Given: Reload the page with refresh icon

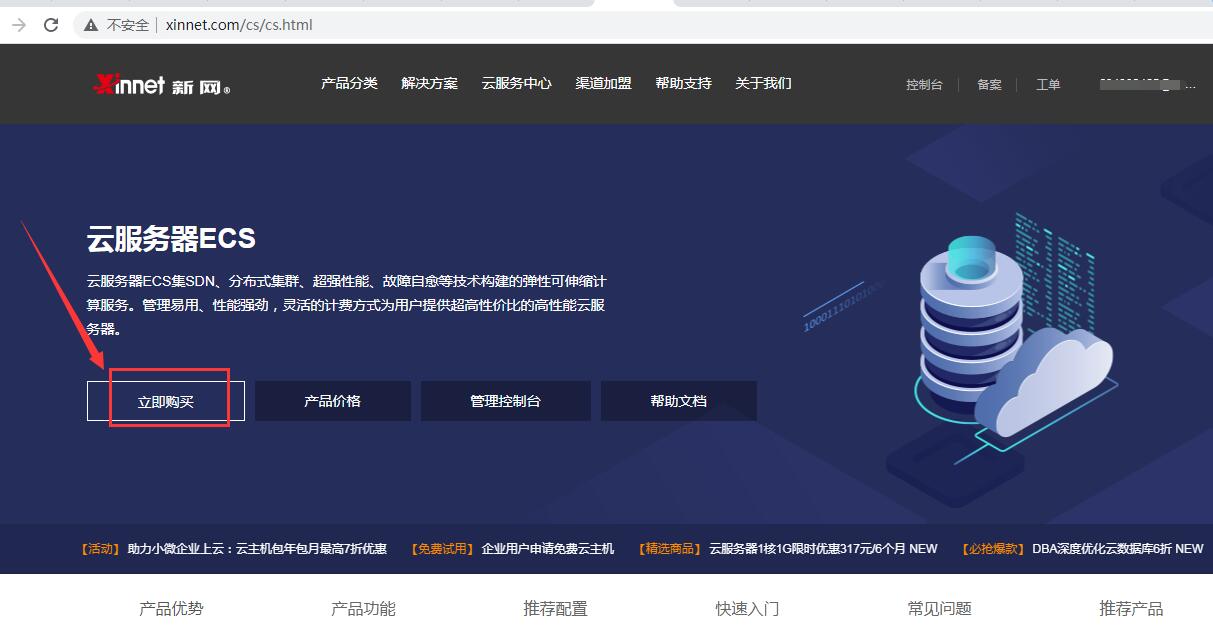Looking at the screenshot, I should click(x=51, y=25).
